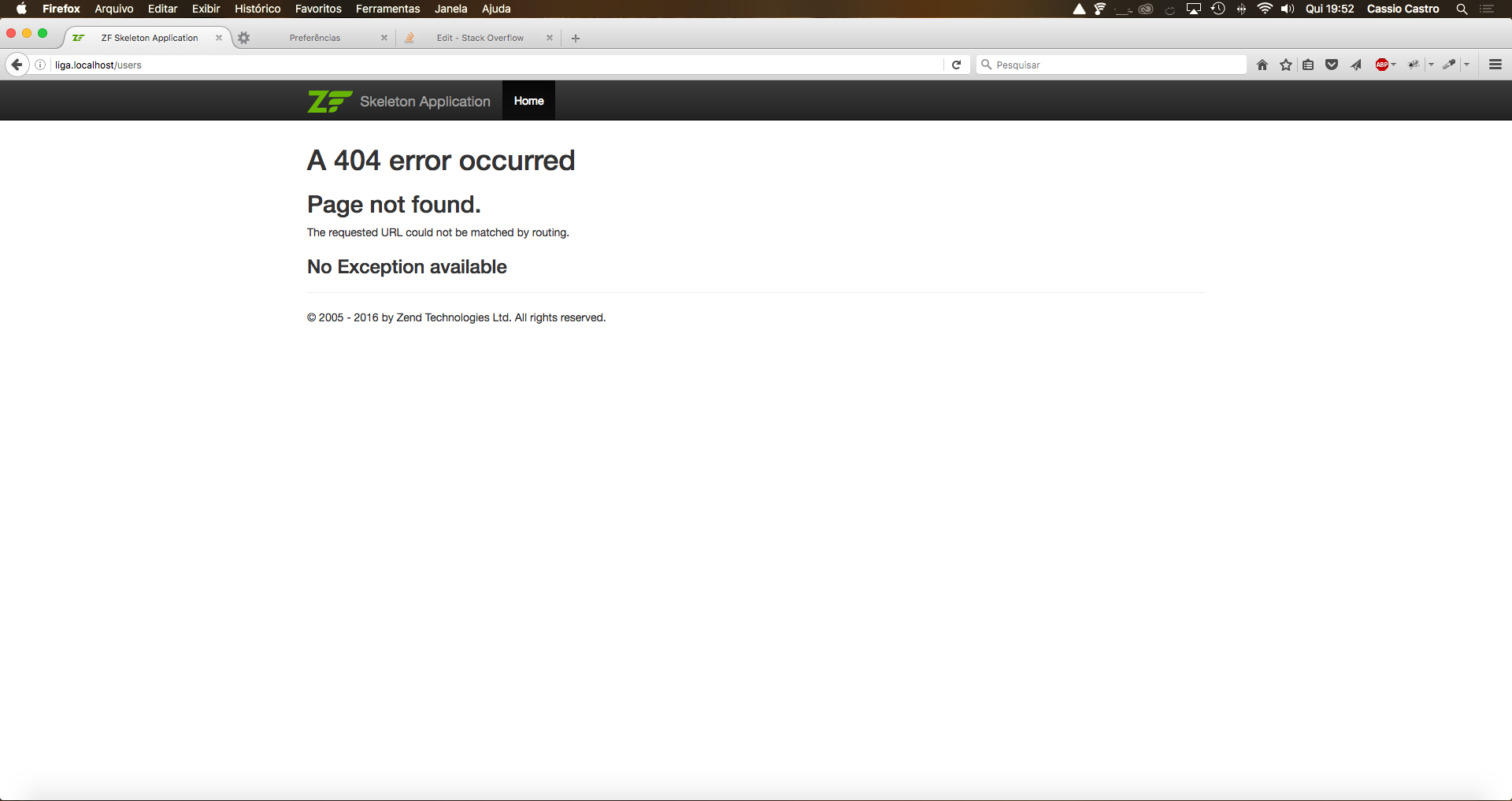Click the Adblock Plus ABP icon
The width and height of the screenshot is (1512, 801).
click(x=1381, y=65)
